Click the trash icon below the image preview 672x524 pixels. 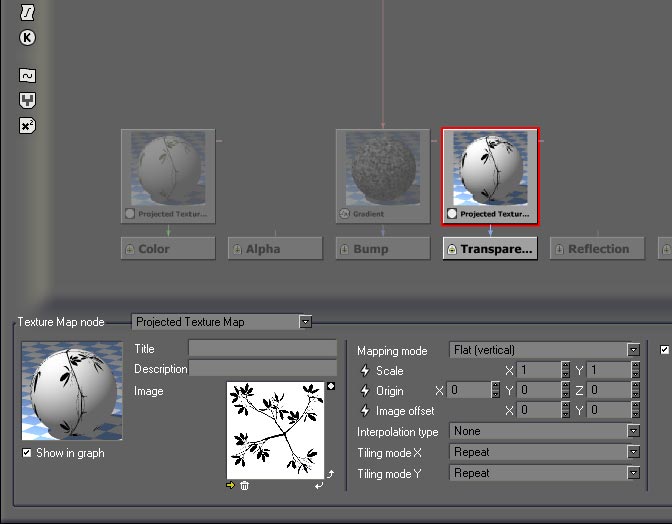[245, 485]
